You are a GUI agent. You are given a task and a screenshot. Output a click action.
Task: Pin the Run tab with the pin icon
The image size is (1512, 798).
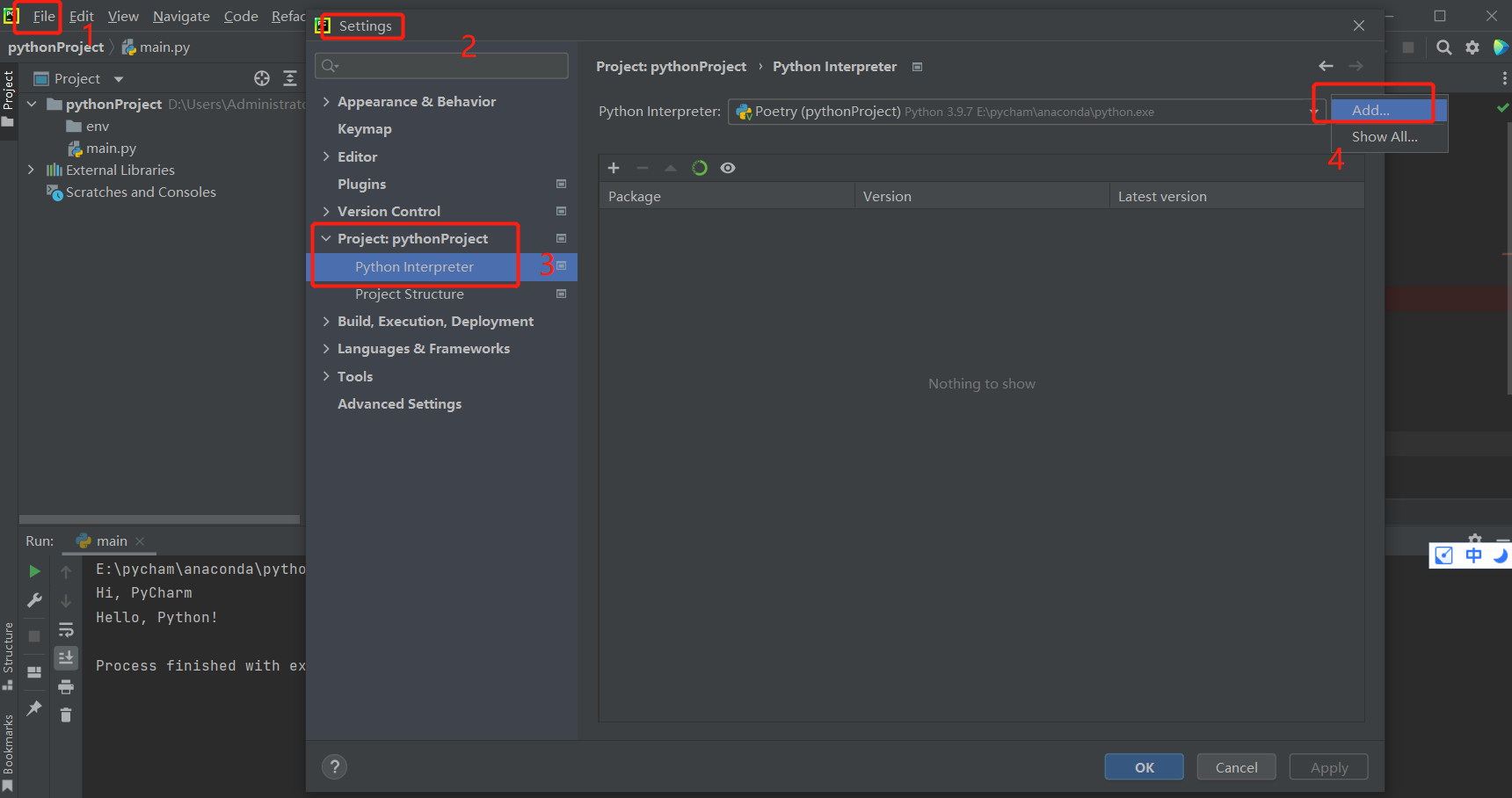click(x=34, y=707)
